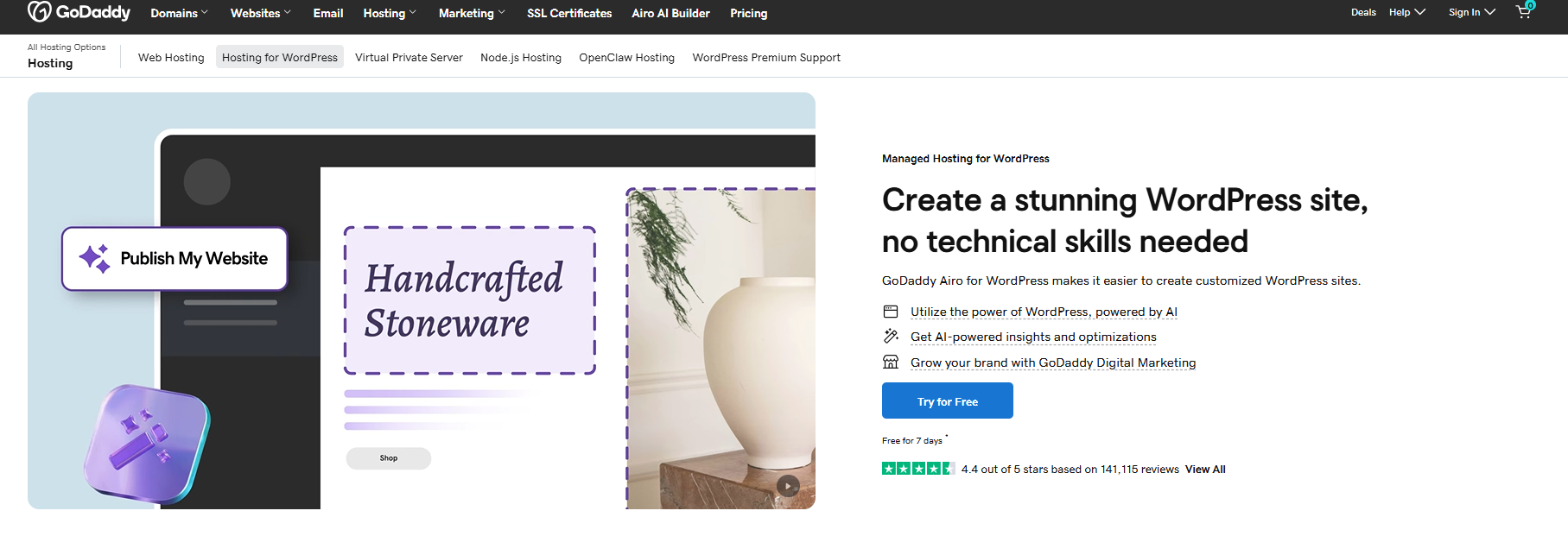Screen dimensions: 1568x536
Task: Click Get AI-powered insights and optimizations link
Action: click(1033, 337)
